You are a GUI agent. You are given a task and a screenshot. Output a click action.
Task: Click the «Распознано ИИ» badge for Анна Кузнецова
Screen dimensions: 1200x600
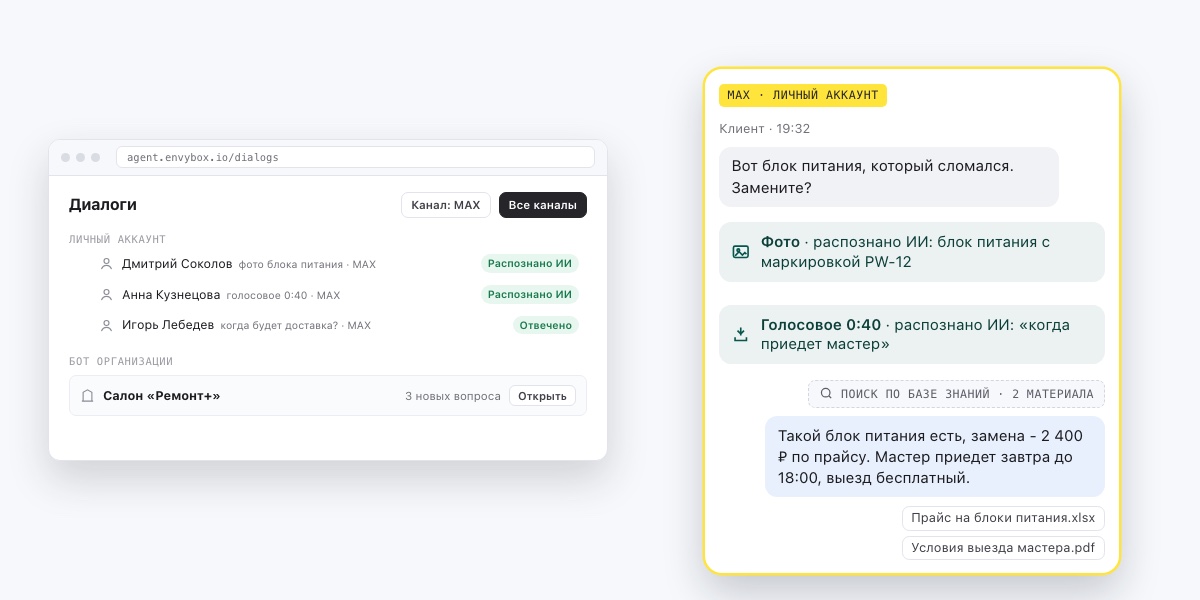pos(529,295)
